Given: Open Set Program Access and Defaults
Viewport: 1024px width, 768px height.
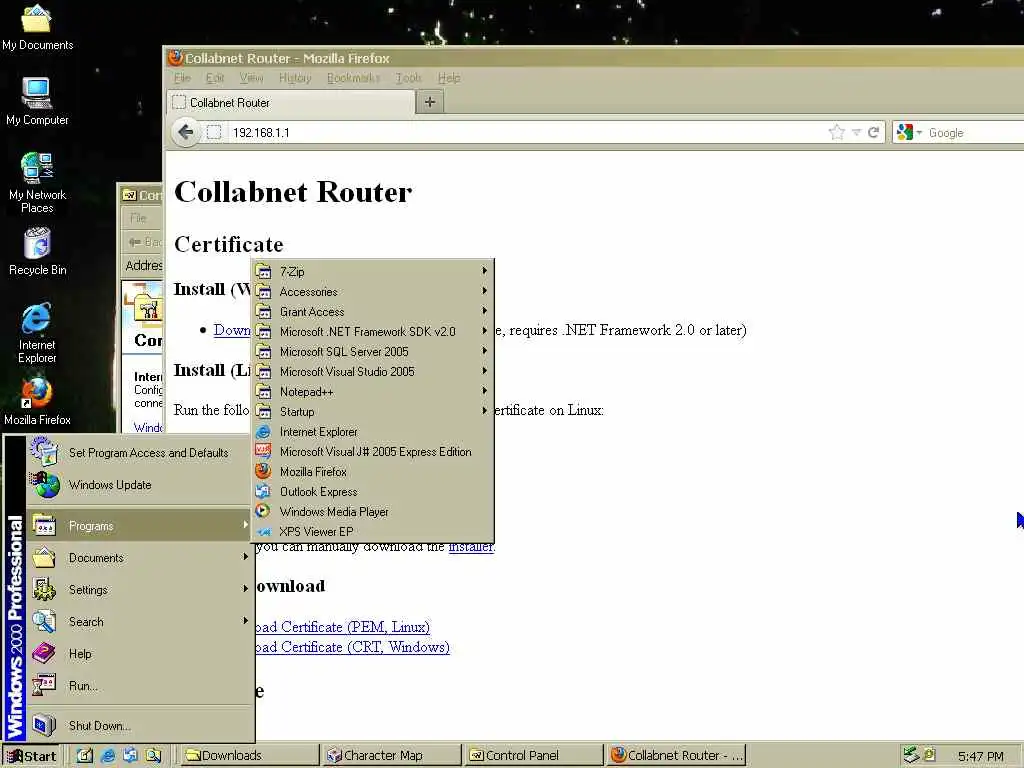Looking at the screenshot, I should pos(140,453).
